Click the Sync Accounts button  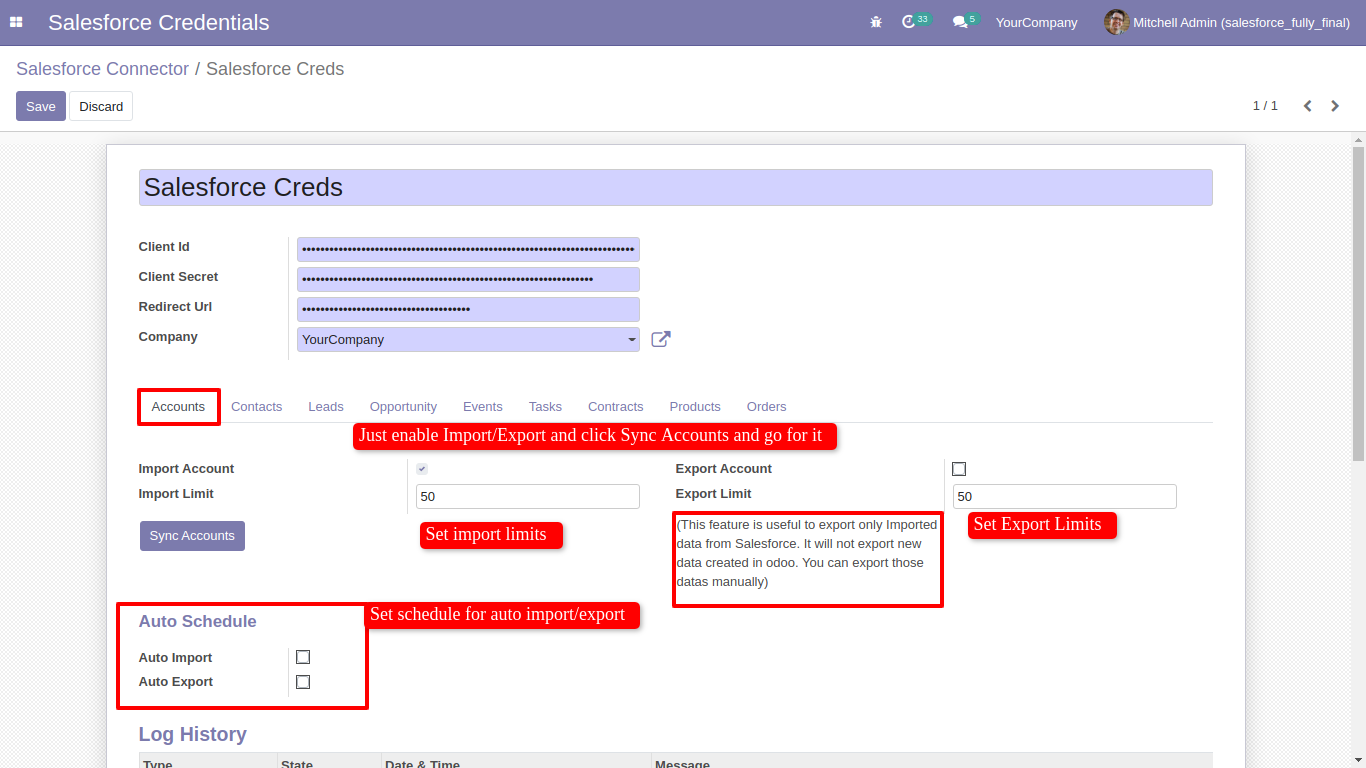192,536
